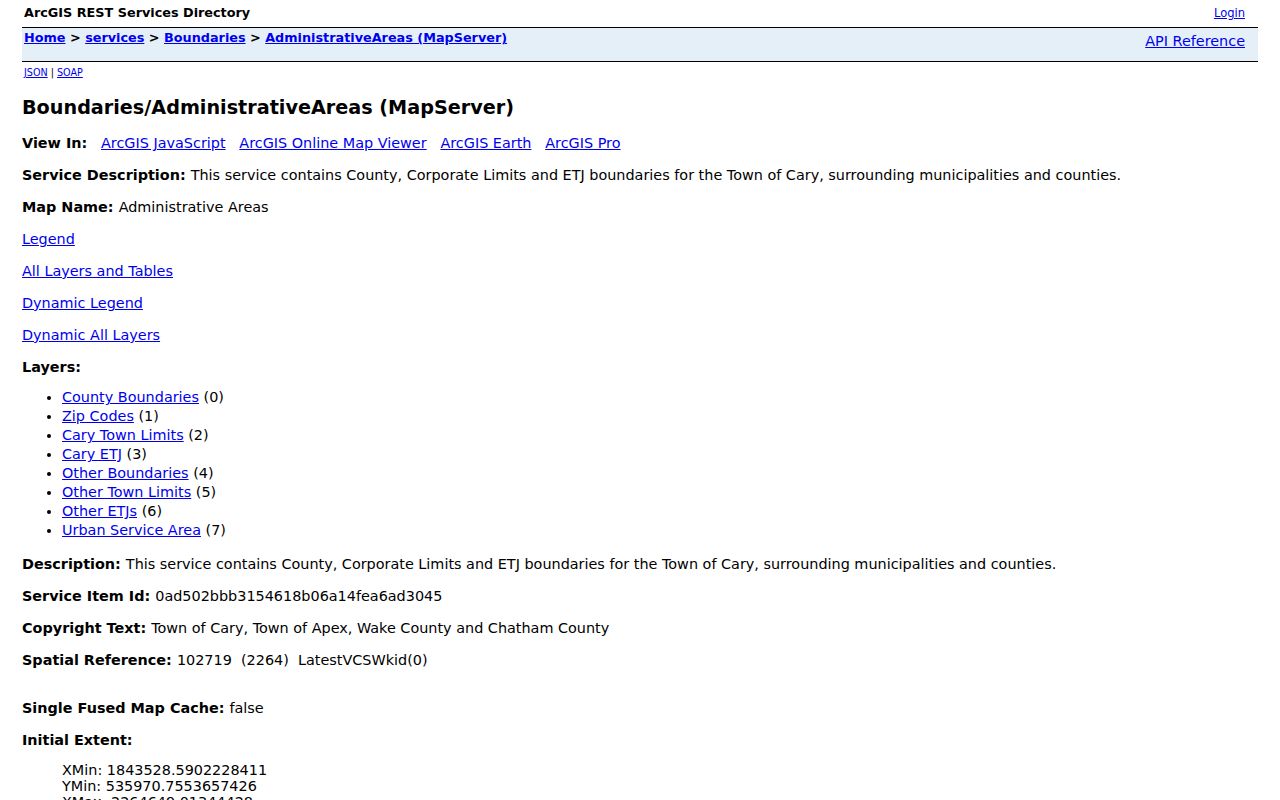Viewport: 1280px width, 800px height.
Task: Open service in ArcGIS Earth
Action: pos(486,143)
